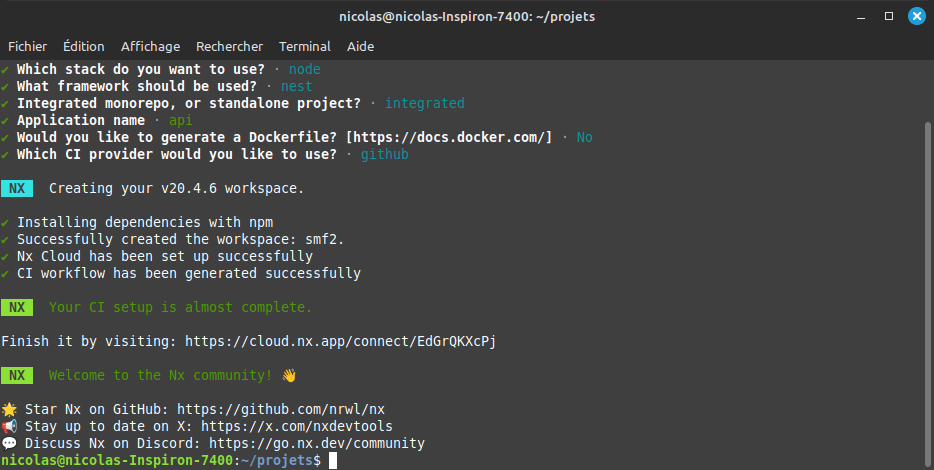The width and height of the screenshot is (934, 470).
Task: Open the go.nx.dev/community Discord link
Action: [x=317, y=443]
